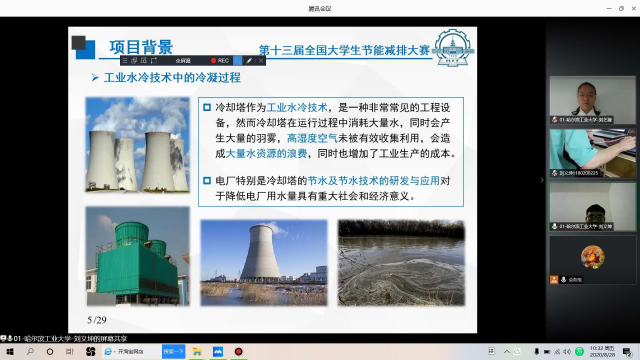
Task: Open the hamburger menu in floating toolbar
Action: tap(124, 60)
